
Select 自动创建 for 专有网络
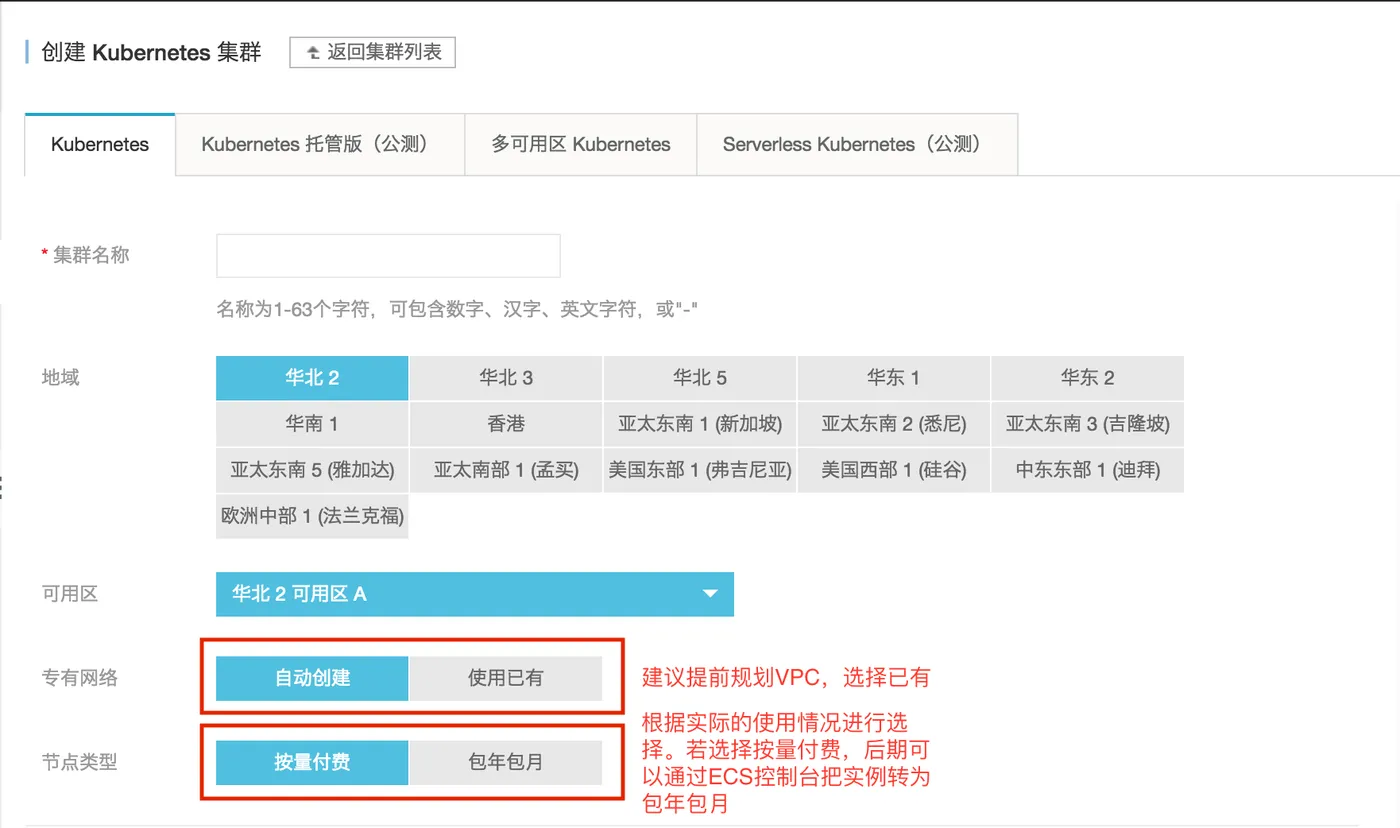(312, 678)
